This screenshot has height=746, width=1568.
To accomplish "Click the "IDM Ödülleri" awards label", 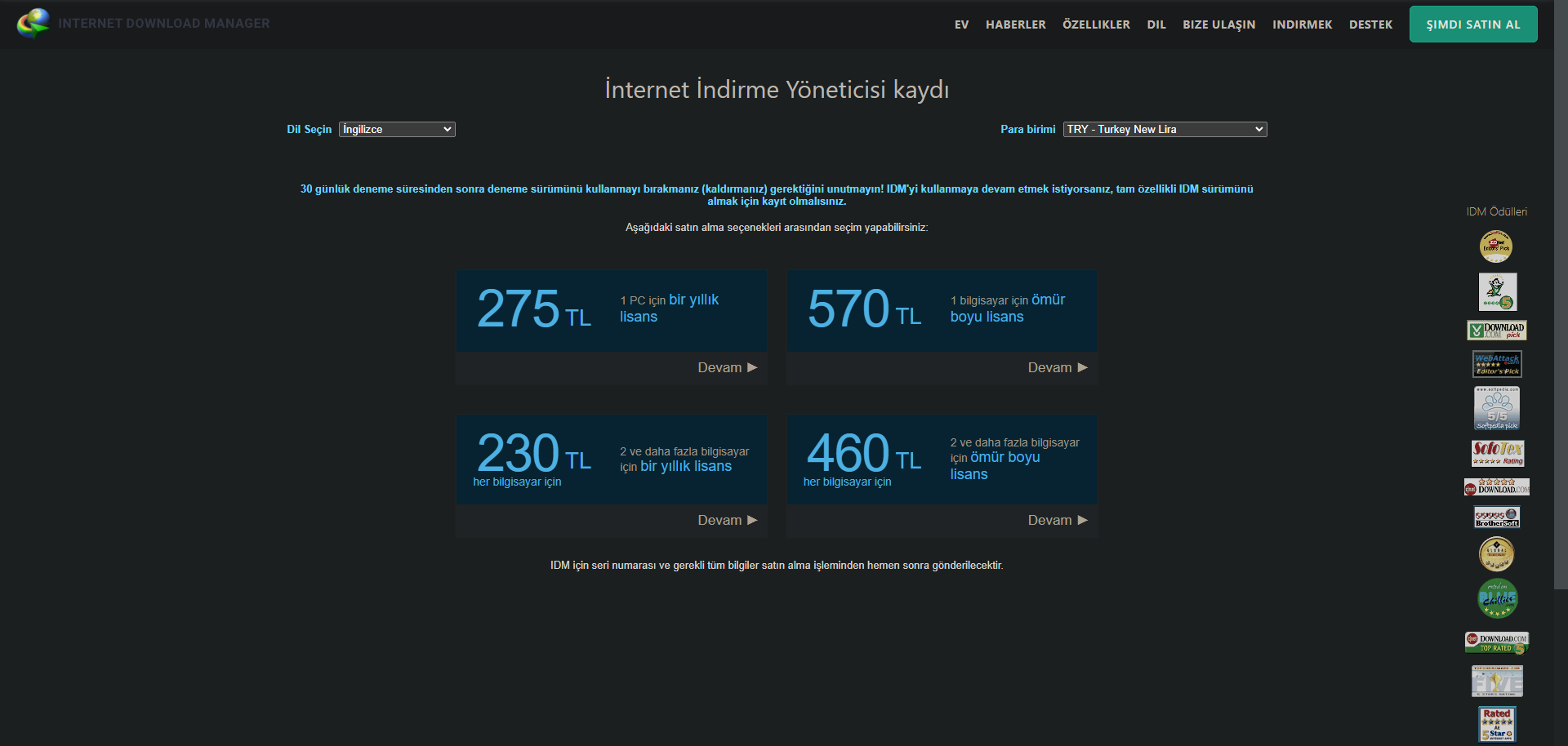I will tap(1497, 211).
